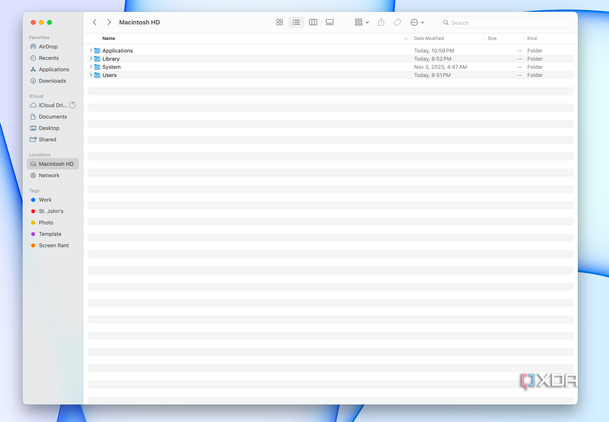Click the iCloud Drive sync status icon
Screen dimensions: 609x422
72,105
